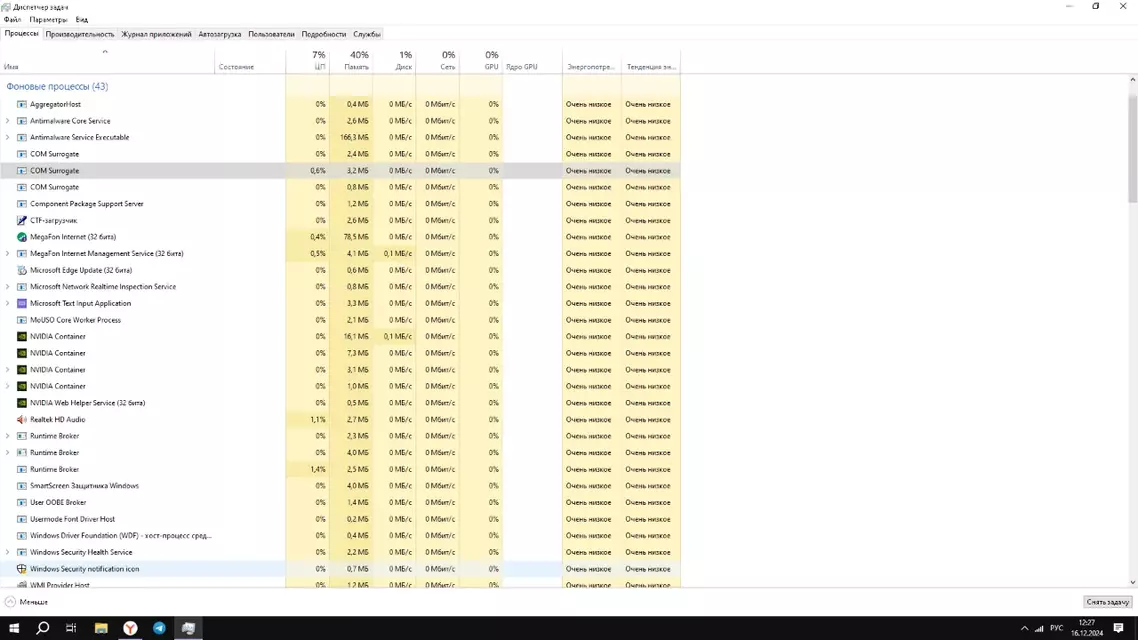The height and width of the screenshot is (640, 1138).
Task: Select the Windows Driver Foundation (WDF) row
Action: [340, 536]
